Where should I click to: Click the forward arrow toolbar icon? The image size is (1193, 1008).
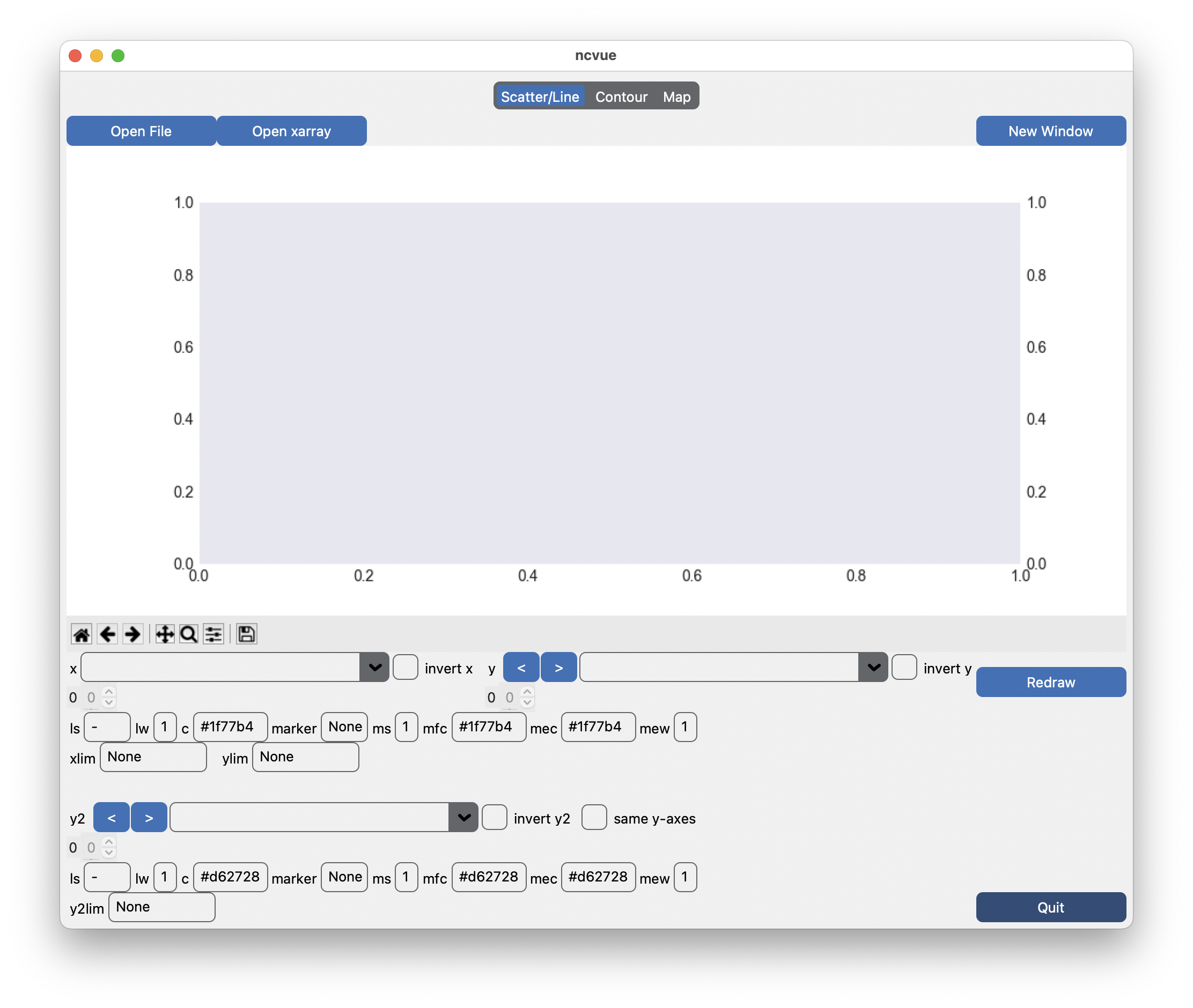click(x=132, y=634)
